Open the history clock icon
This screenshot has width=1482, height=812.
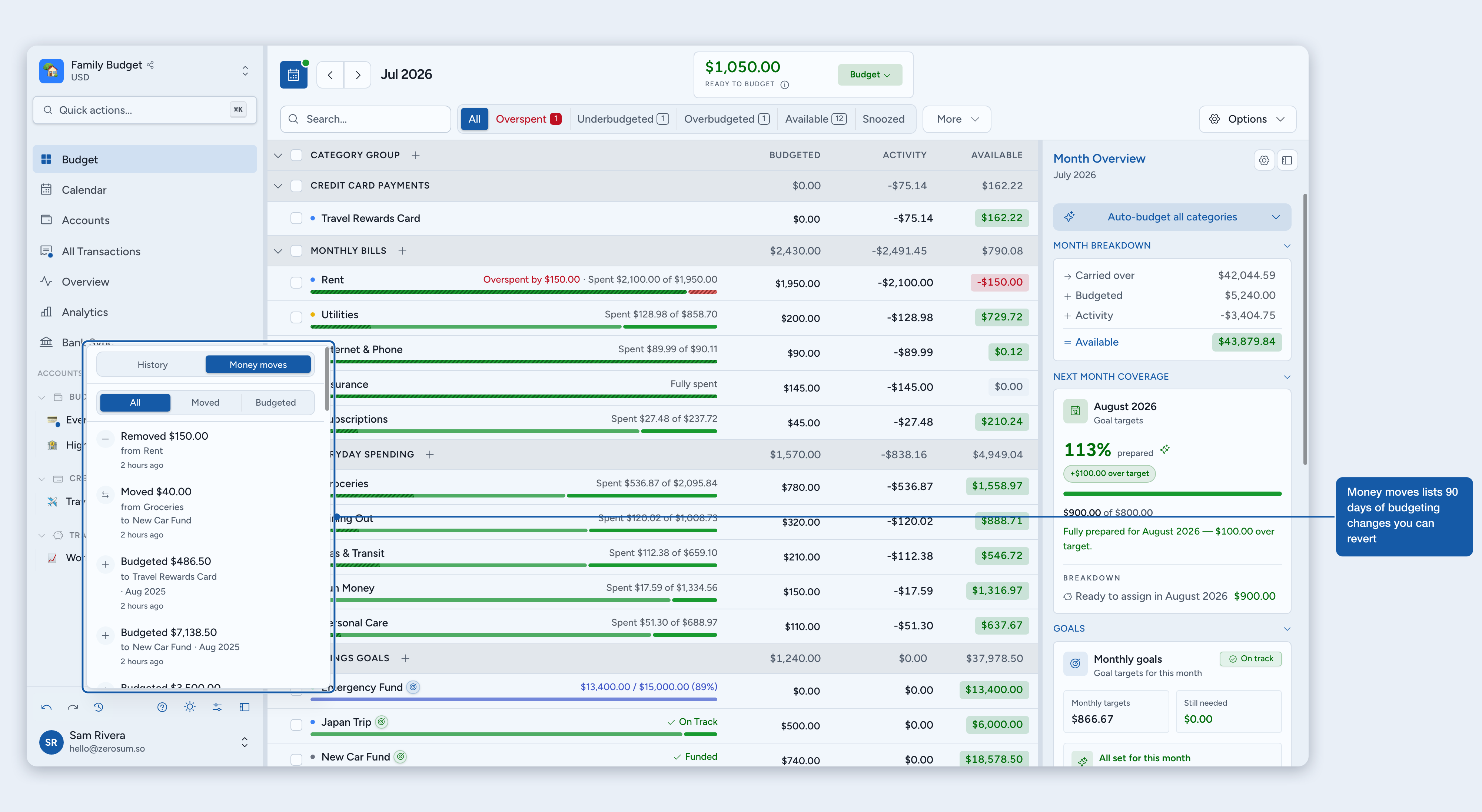click(x=99, y=707)
